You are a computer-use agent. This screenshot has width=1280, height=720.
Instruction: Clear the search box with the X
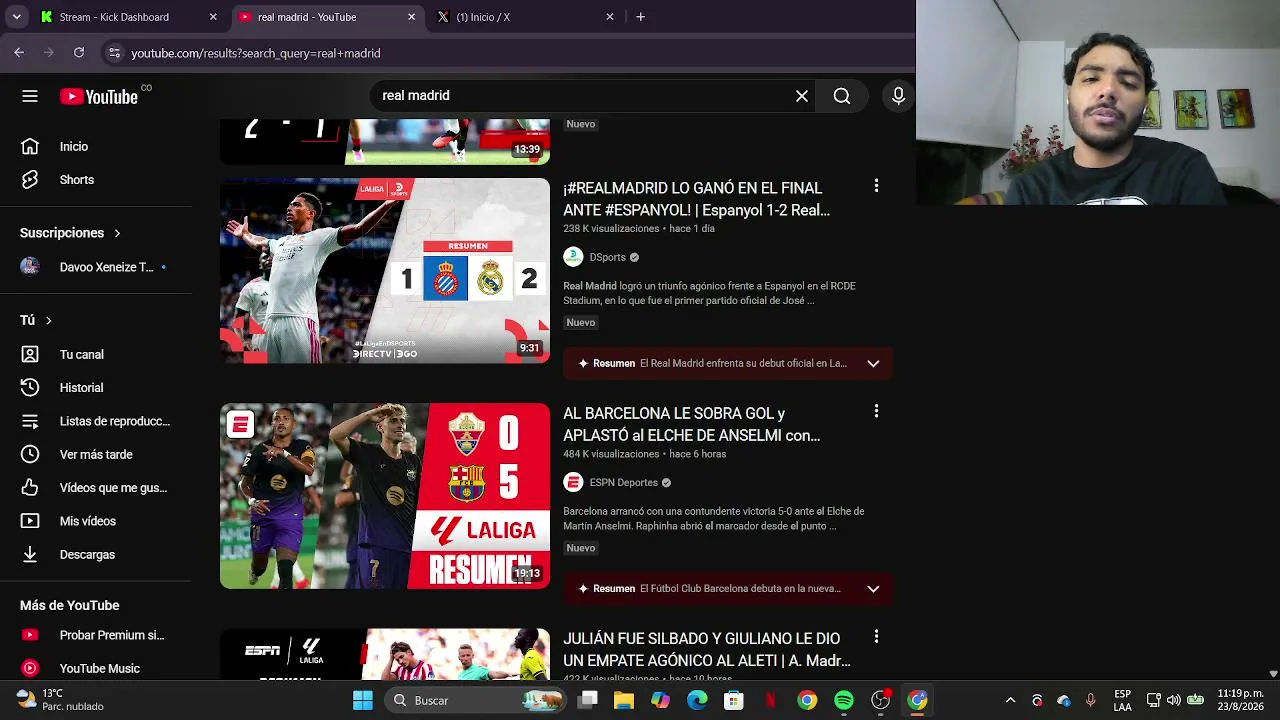(802, 96)
